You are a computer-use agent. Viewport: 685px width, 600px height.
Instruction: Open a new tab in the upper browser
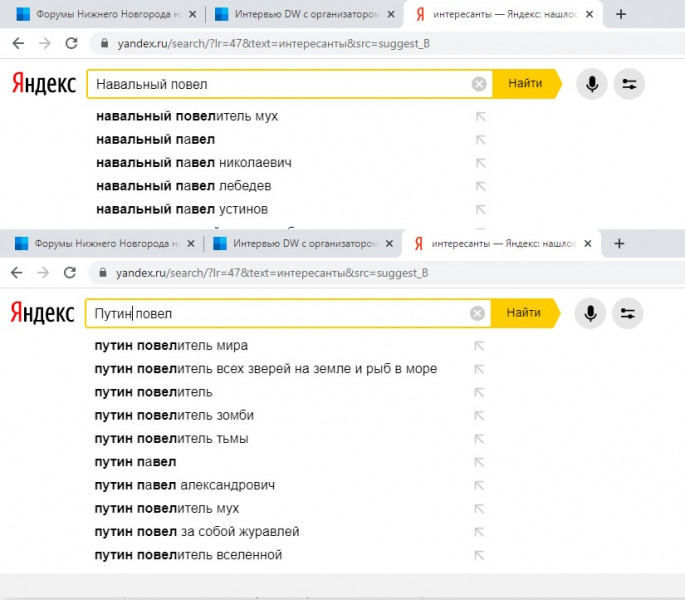621,14
